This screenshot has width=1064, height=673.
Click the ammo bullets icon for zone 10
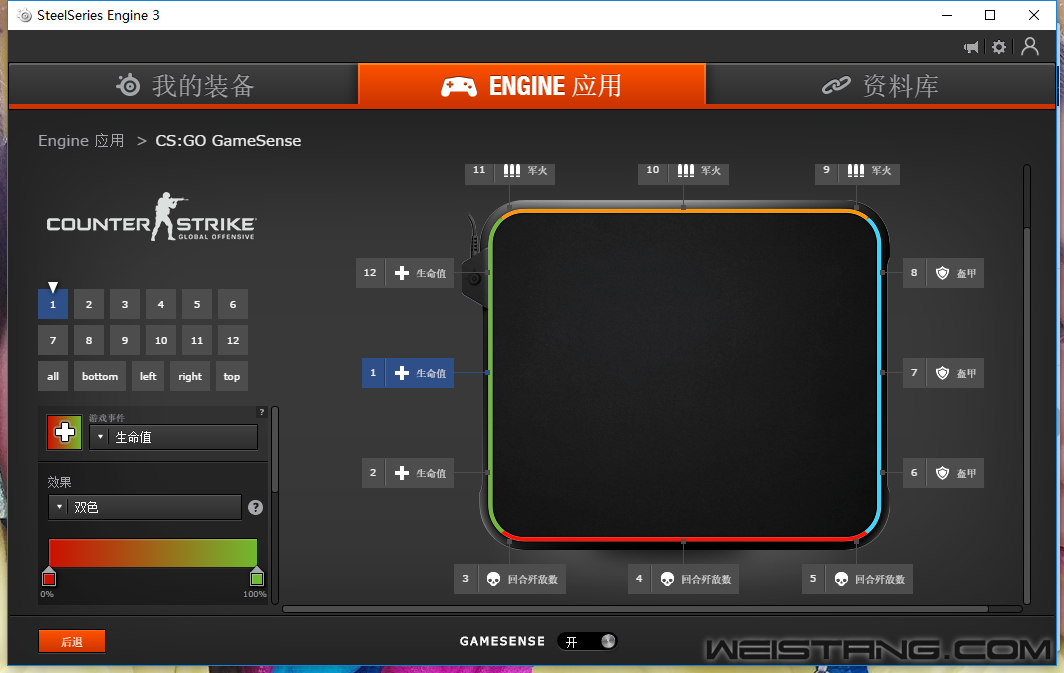pyautogui.click(x=686, y=170)
